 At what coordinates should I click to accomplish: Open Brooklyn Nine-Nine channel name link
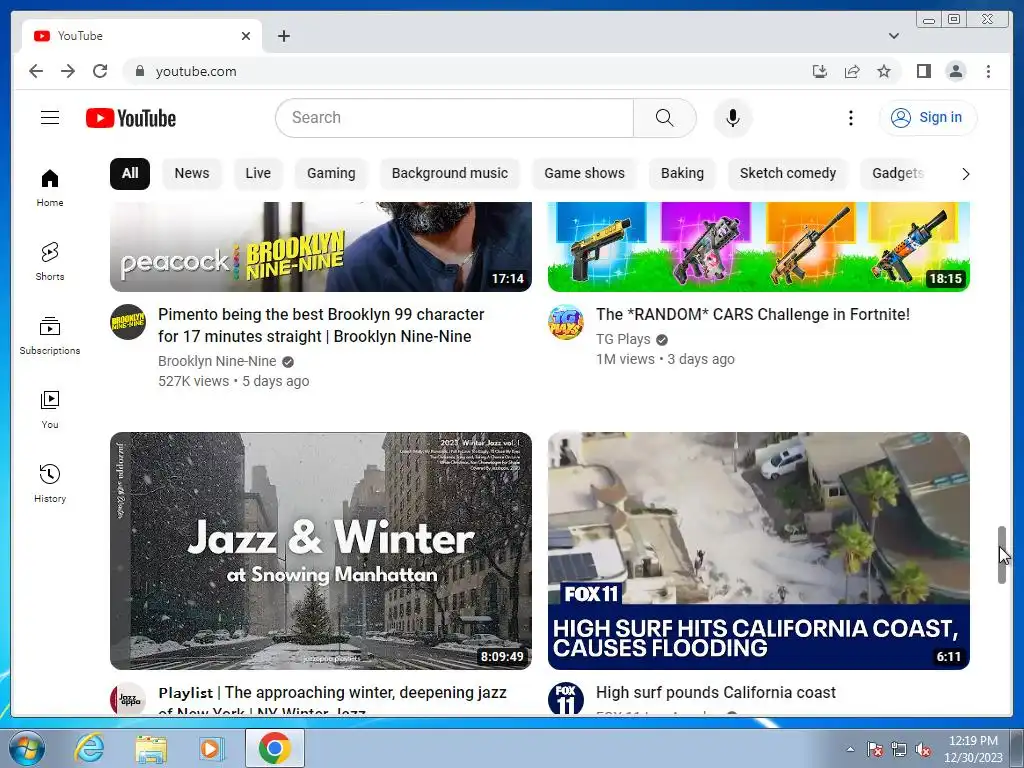pos(217,361)
